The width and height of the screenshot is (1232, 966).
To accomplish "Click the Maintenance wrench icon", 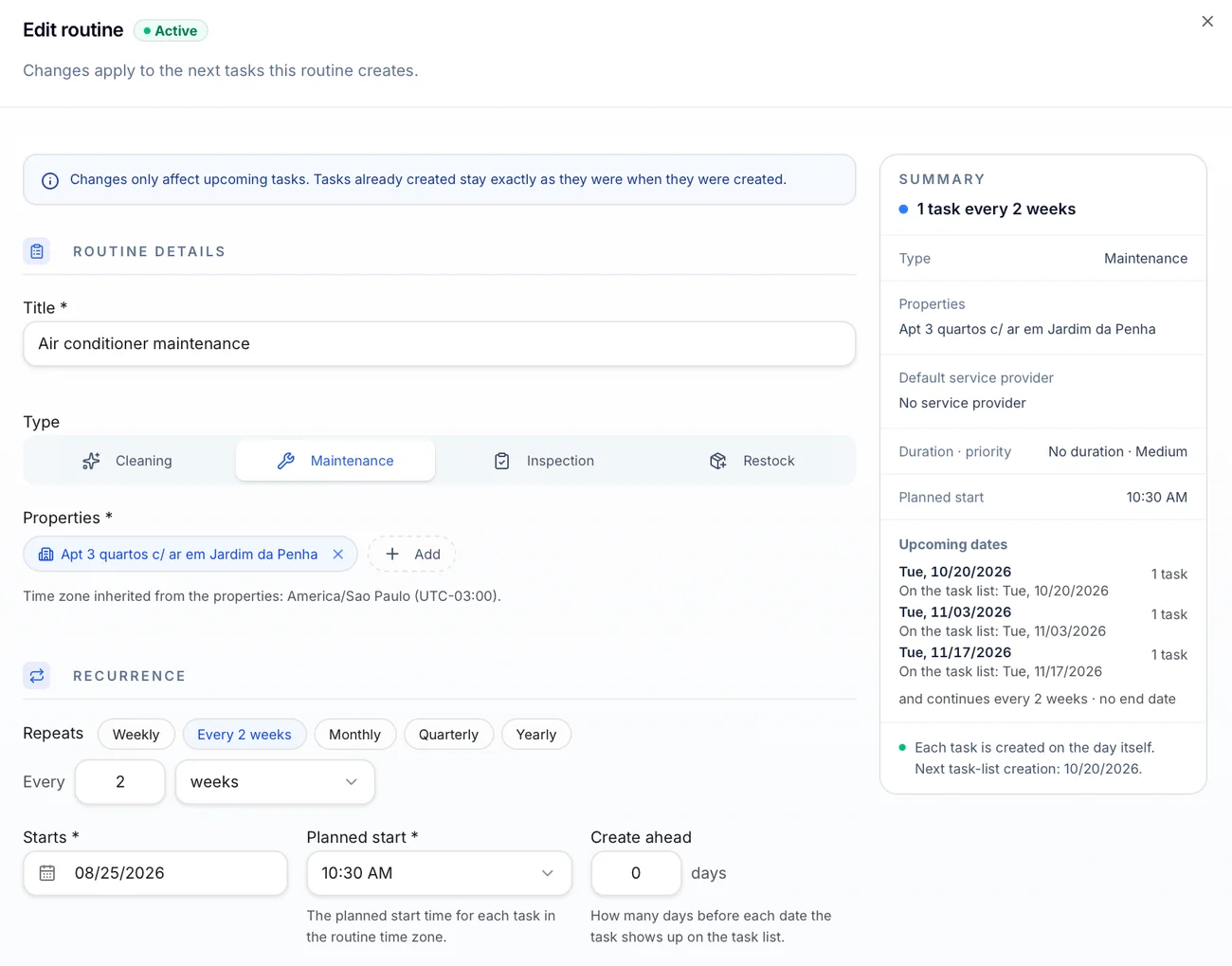I will click(x=286, y=461).
